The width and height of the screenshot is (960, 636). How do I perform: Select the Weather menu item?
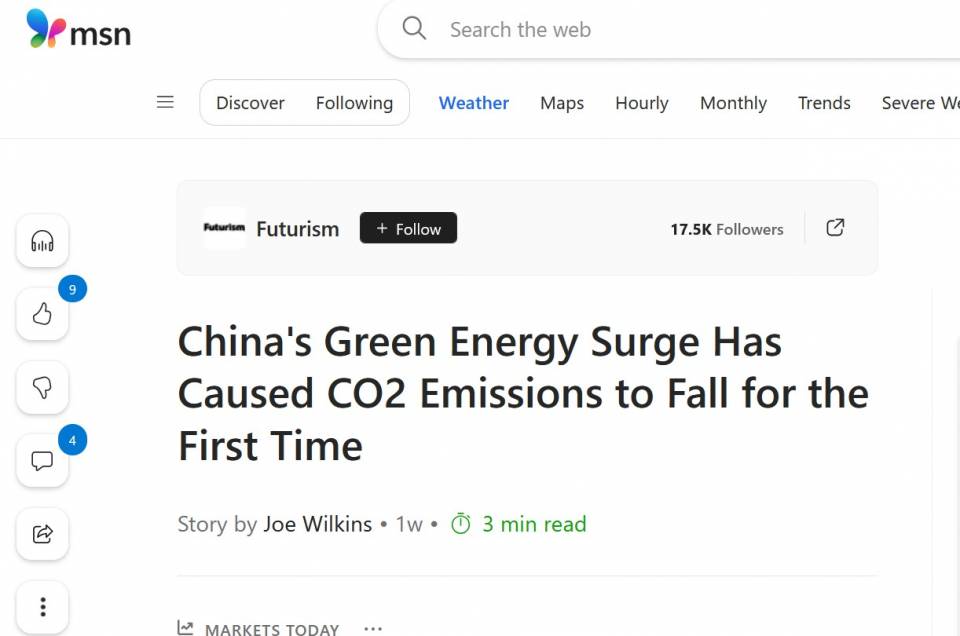pyautogui.click(x=473, y=103)
